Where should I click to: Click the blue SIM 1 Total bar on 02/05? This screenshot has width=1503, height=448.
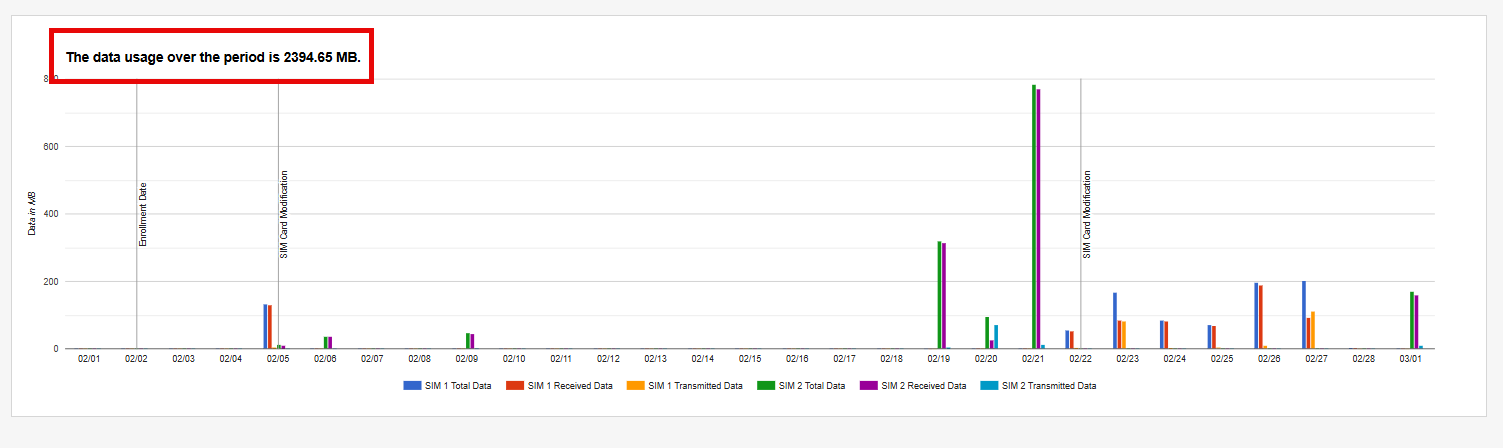tap(265, 326)
